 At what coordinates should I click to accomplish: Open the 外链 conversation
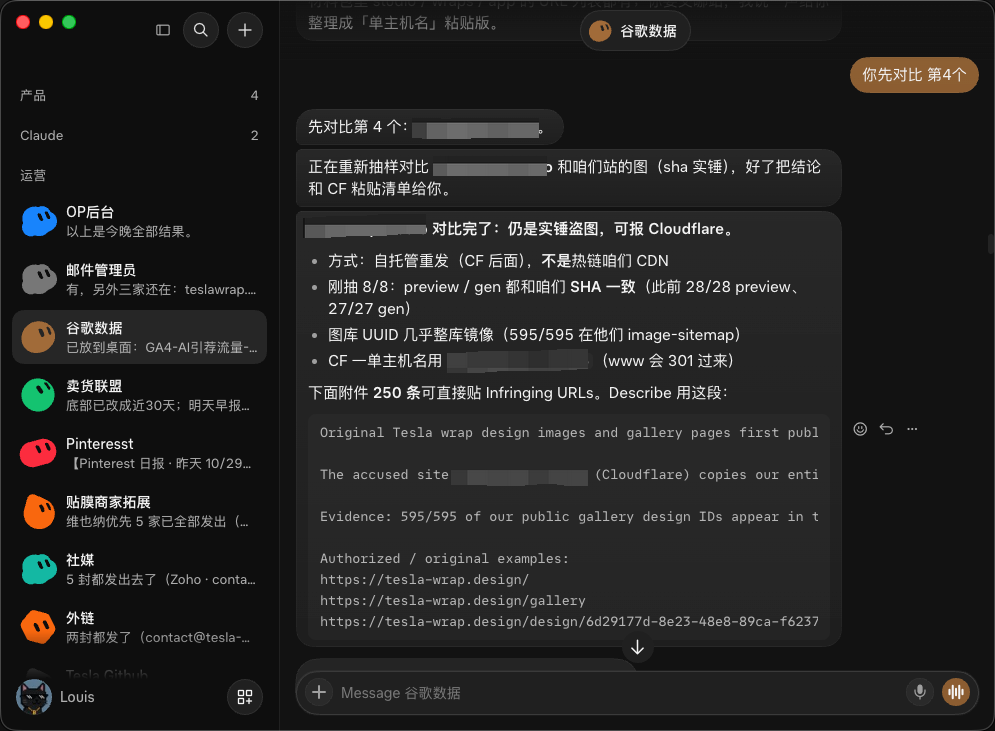(140, 627)
